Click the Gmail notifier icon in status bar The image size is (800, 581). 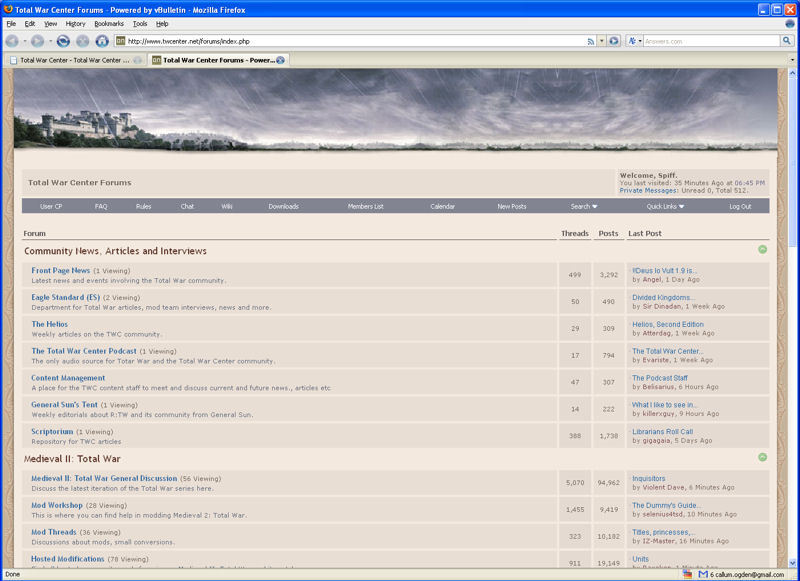coord(703,574)
